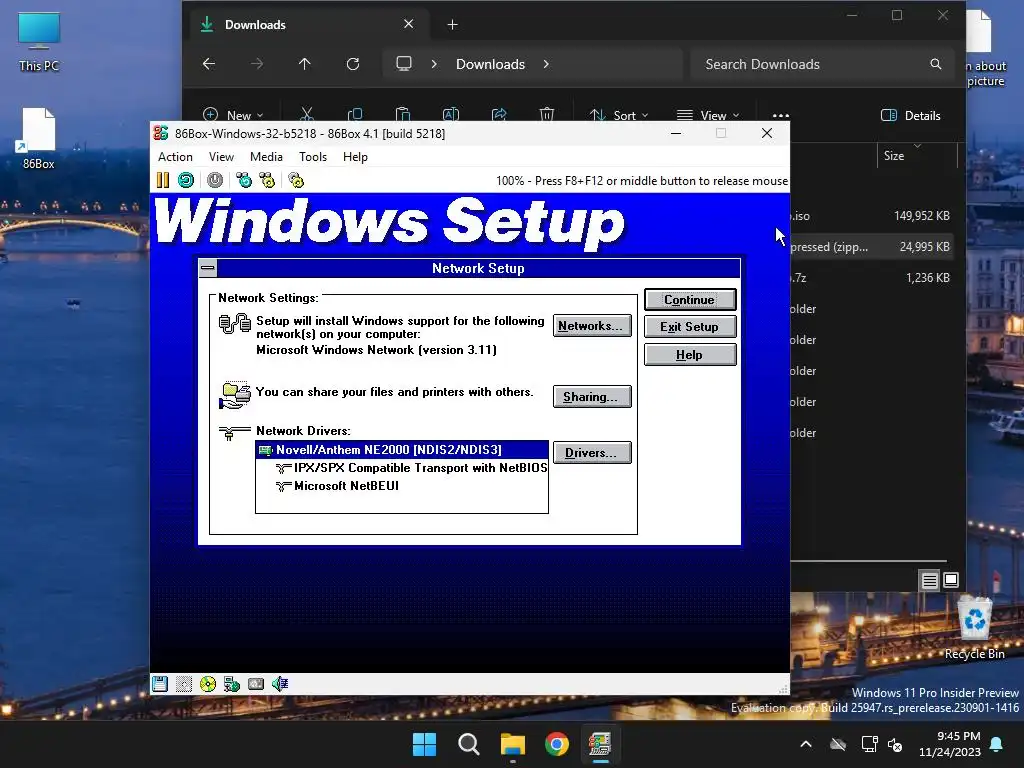Click the ACPI power button icon

215,180
